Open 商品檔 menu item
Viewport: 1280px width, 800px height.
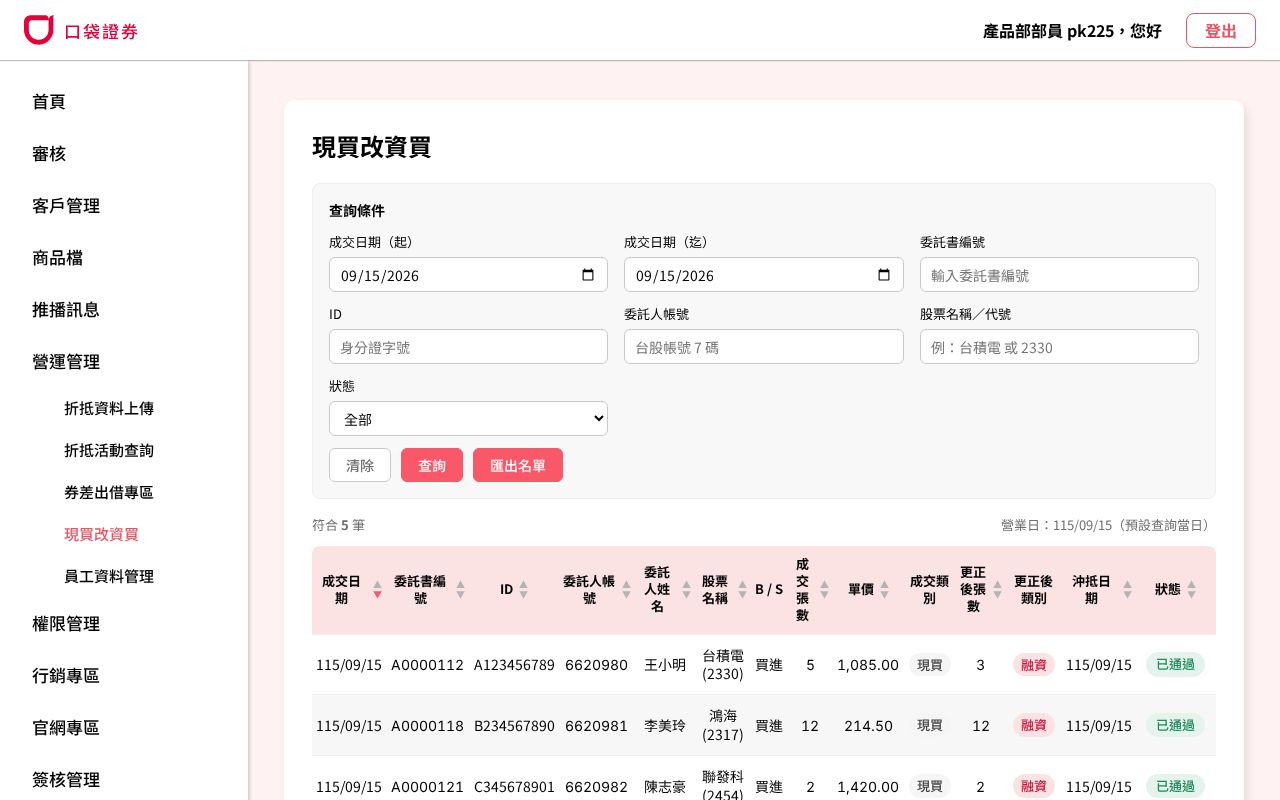pyautogui.click(x=57, y=257)
